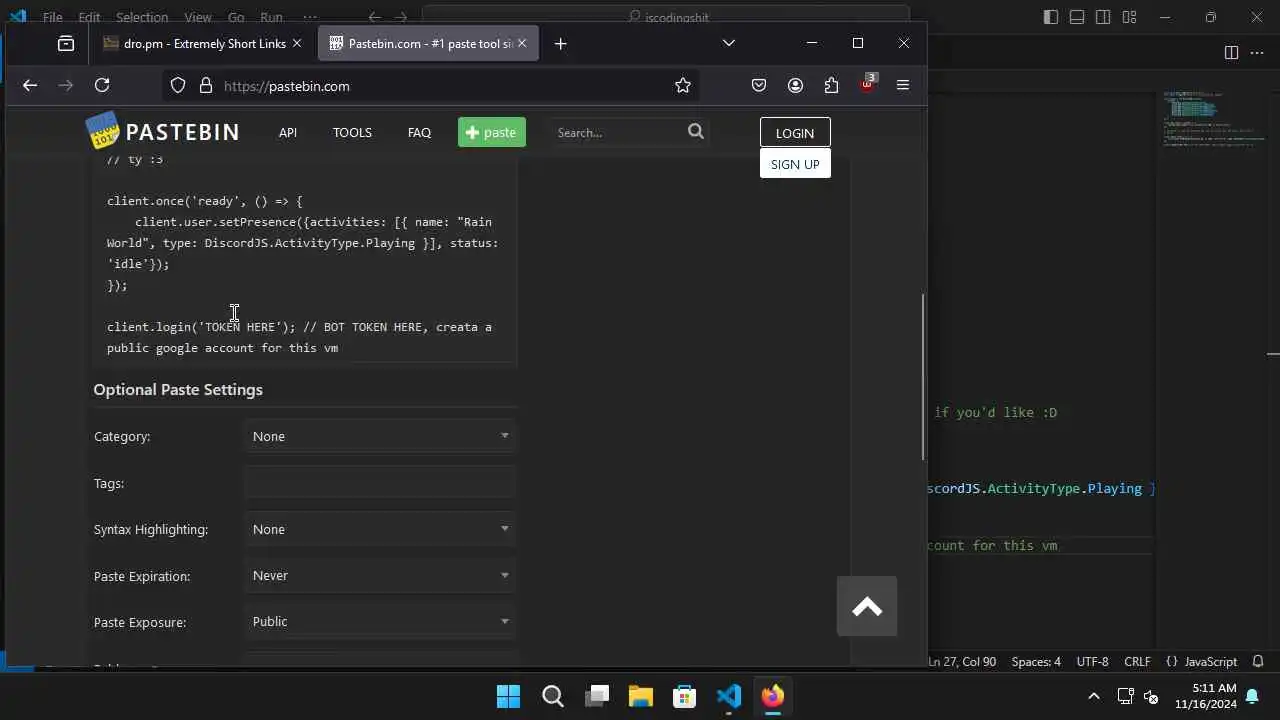Viewport: 1280px width, 720px height.
Task: Click the Firefox back arrow button
Action: pyautogui.click(x=30, y=86)
